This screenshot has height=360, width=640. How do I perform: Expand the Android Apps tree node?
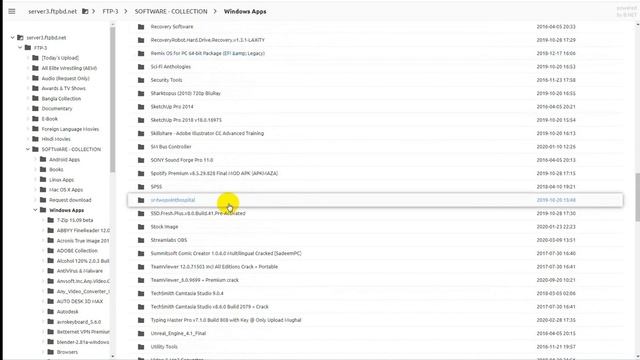(x=36, y=160)
